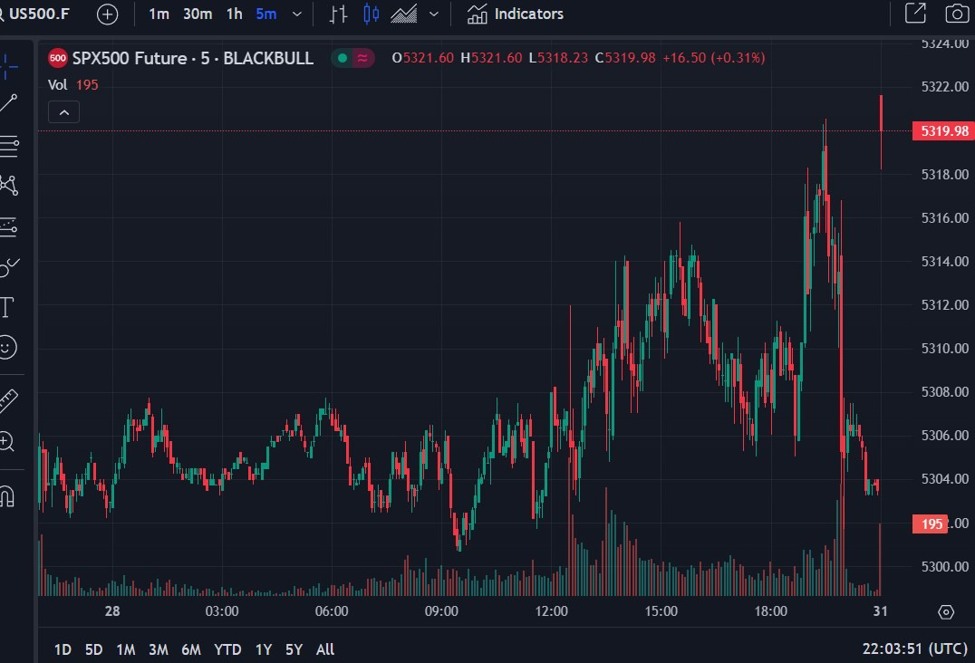Screen dimensions: 975x663
Task: Open the XABCD pattern tool
Action: point(10,186)
